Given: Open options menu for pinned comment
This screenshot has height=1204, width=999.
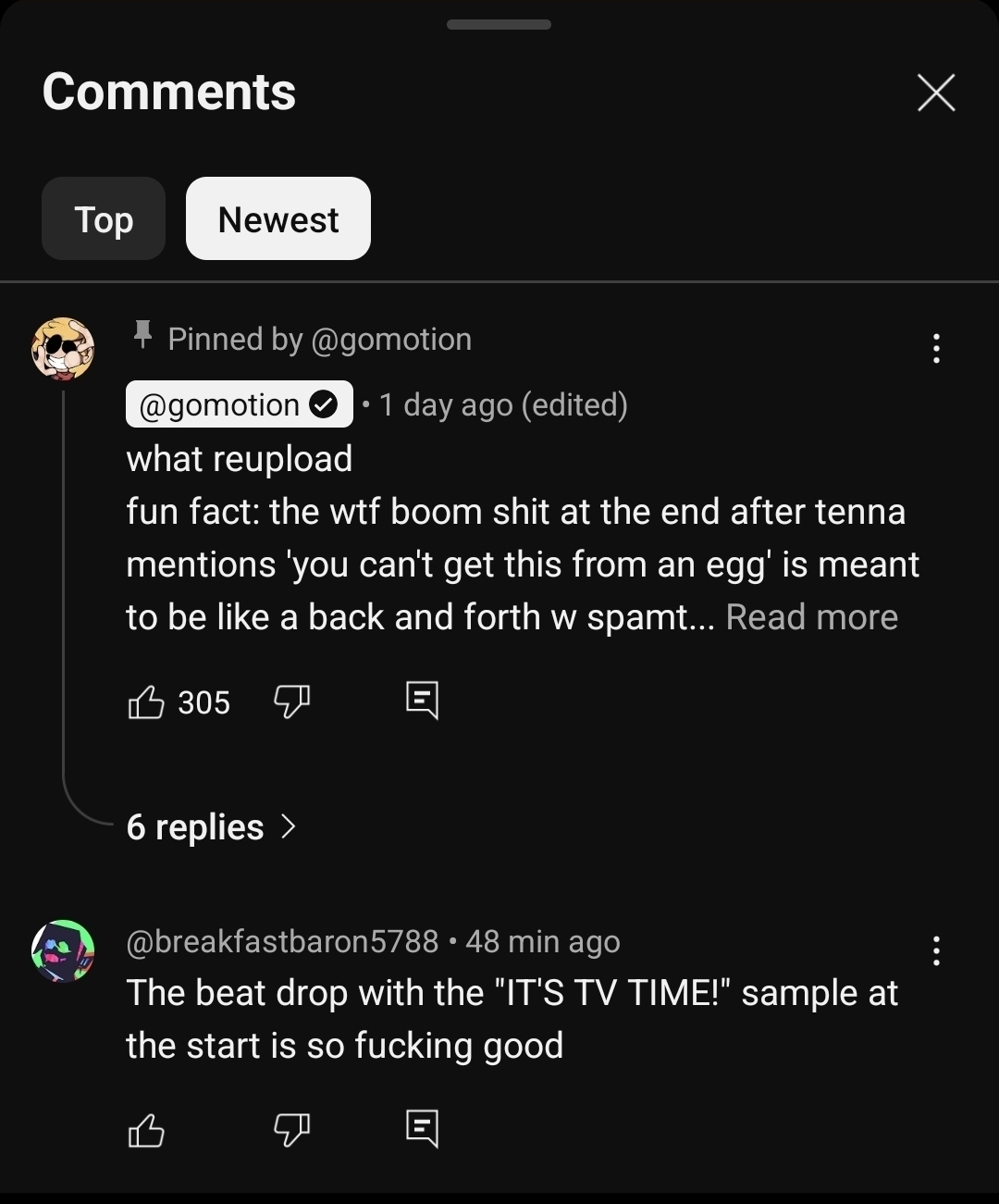Looking at the screenshot, I should (x=936, y=349).
